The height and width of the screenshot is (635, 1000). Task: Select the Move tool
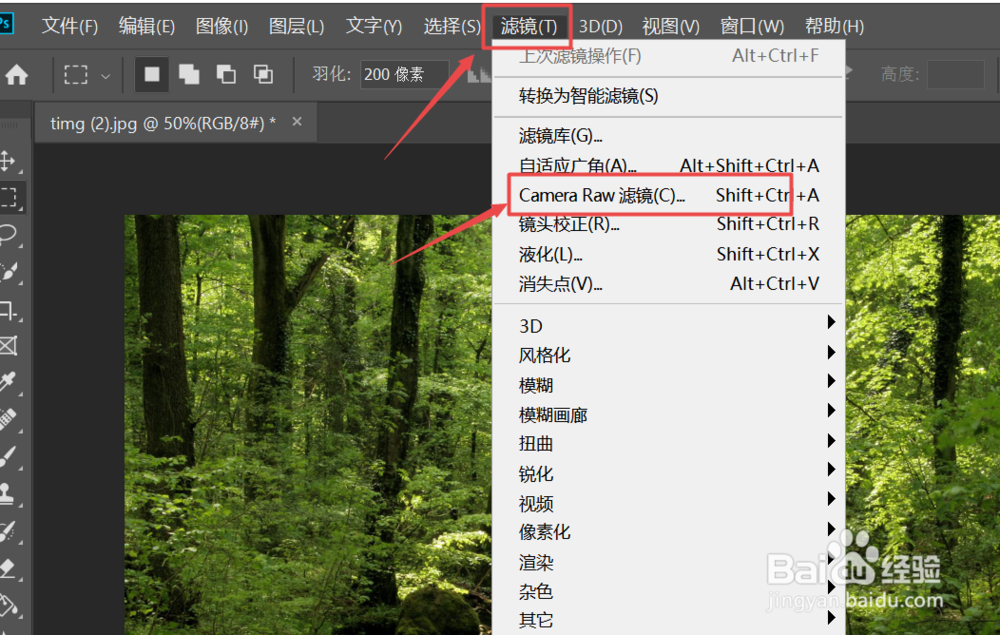8,161
